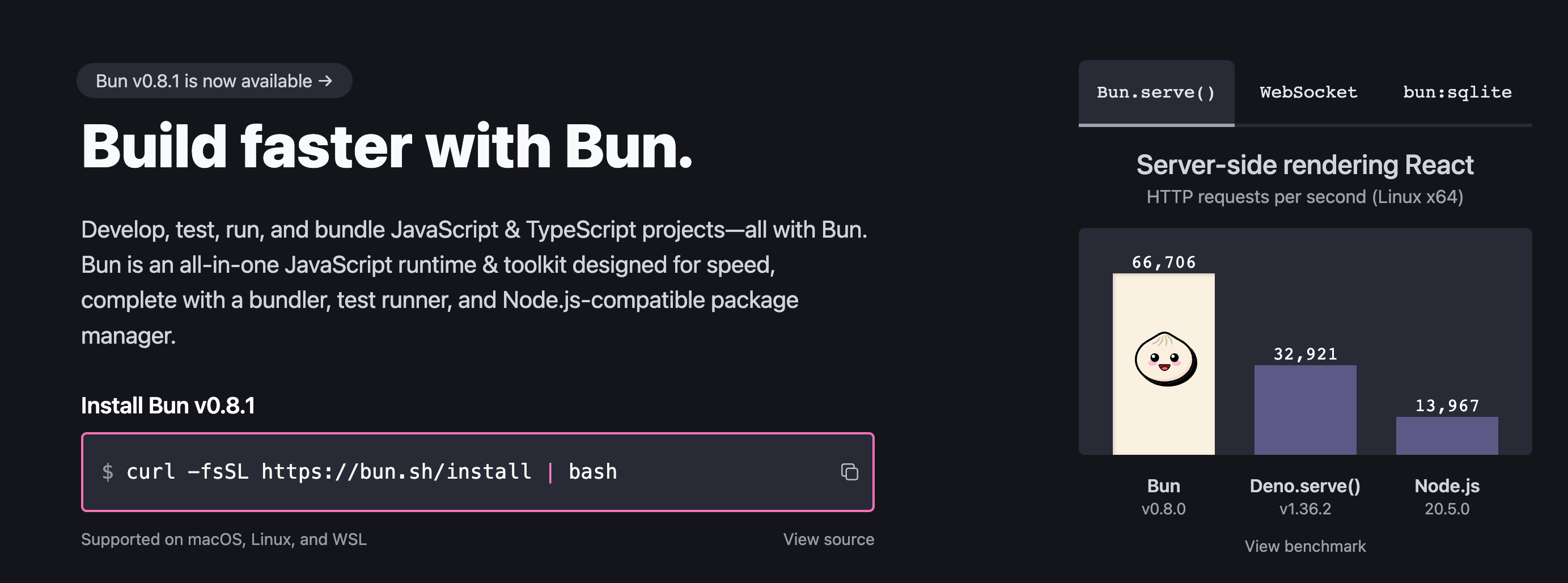Image resolution: width=1568 pixels, height=583 pixels.
Task: Copy the curl install command icon
Action: pyautogui.click(x=849, y=471)
